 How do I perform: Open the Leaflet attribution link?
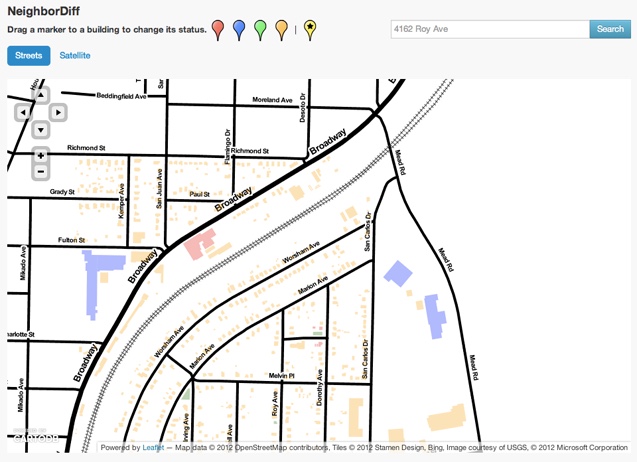click(153, 447)
